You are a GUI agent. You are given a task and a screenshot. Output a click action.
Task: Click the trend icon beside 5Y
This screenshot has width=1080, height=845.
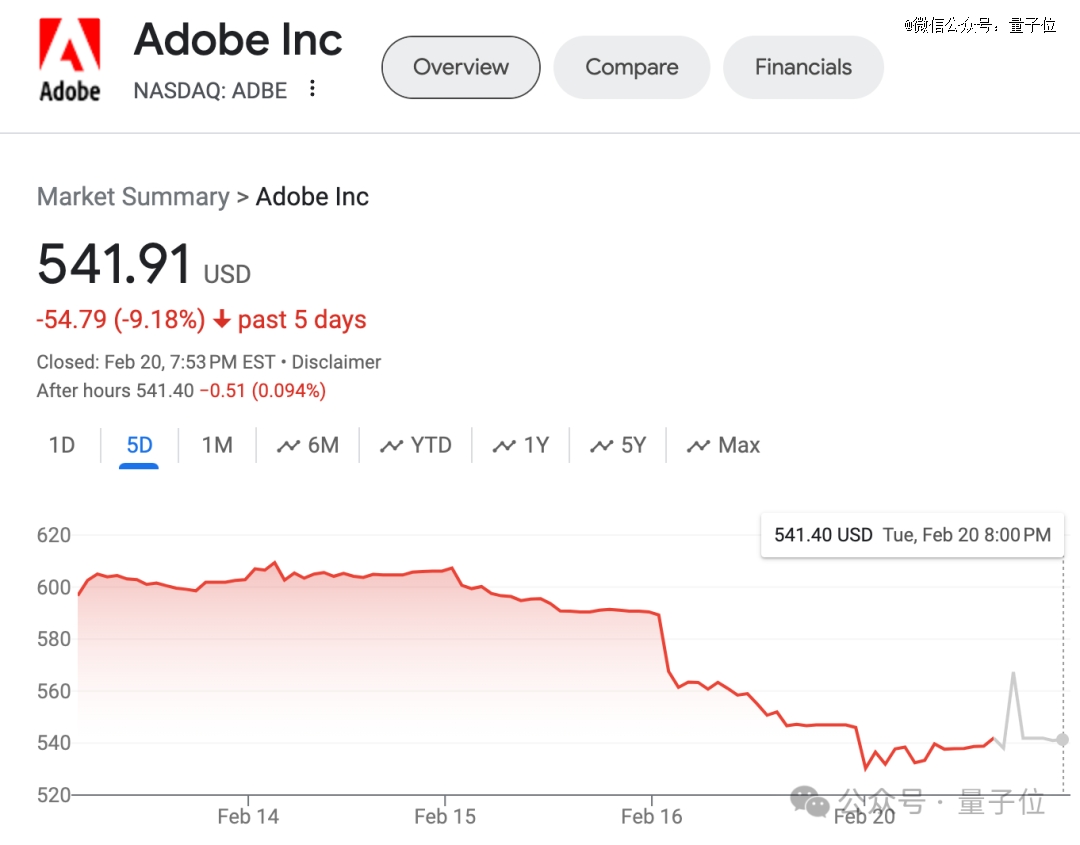point(601,446)
